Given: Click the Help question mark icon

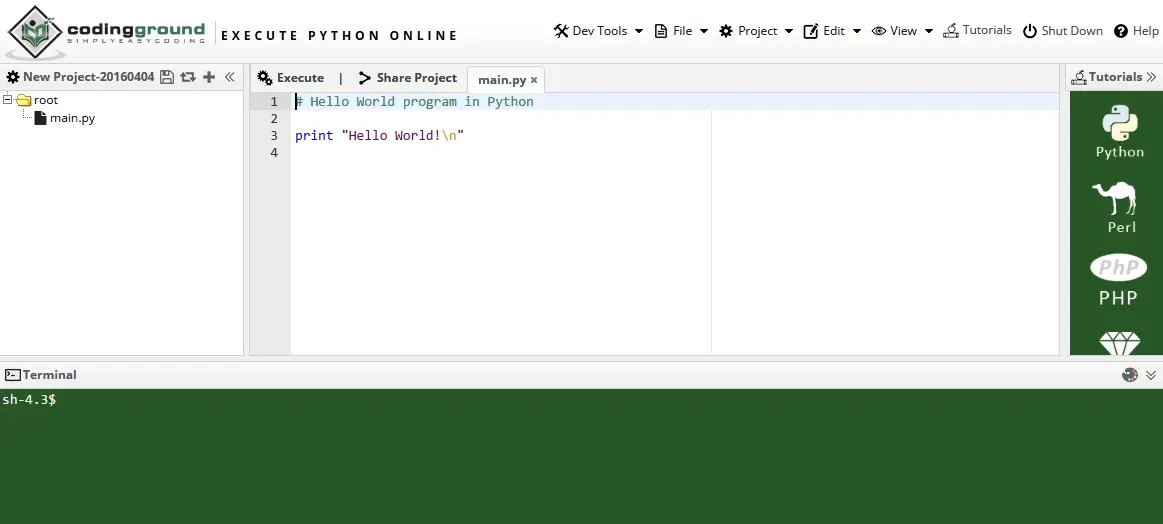Looking at the screenshot, I should (1121, 31).
